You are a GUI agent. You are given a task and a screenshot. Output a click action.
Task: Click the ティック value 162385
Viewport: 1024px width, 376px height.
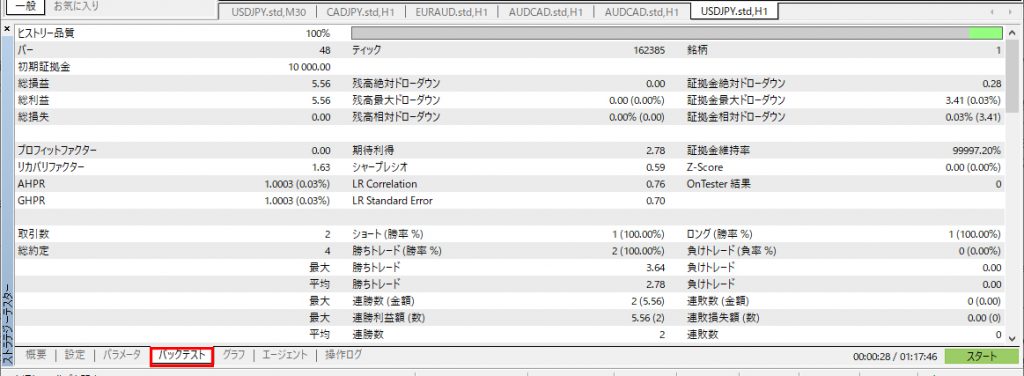649,50
